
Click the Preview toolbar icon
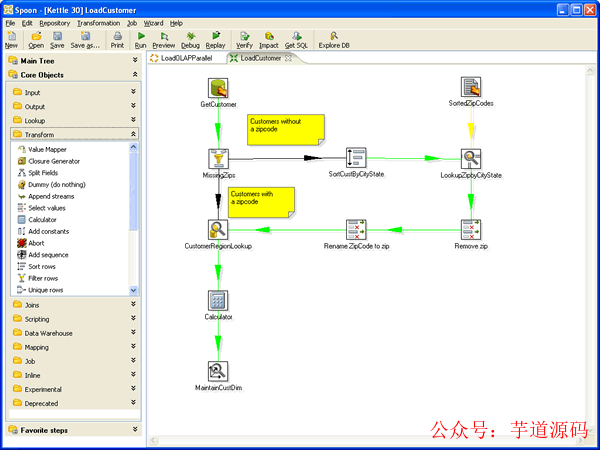click(x=164, y=36)
